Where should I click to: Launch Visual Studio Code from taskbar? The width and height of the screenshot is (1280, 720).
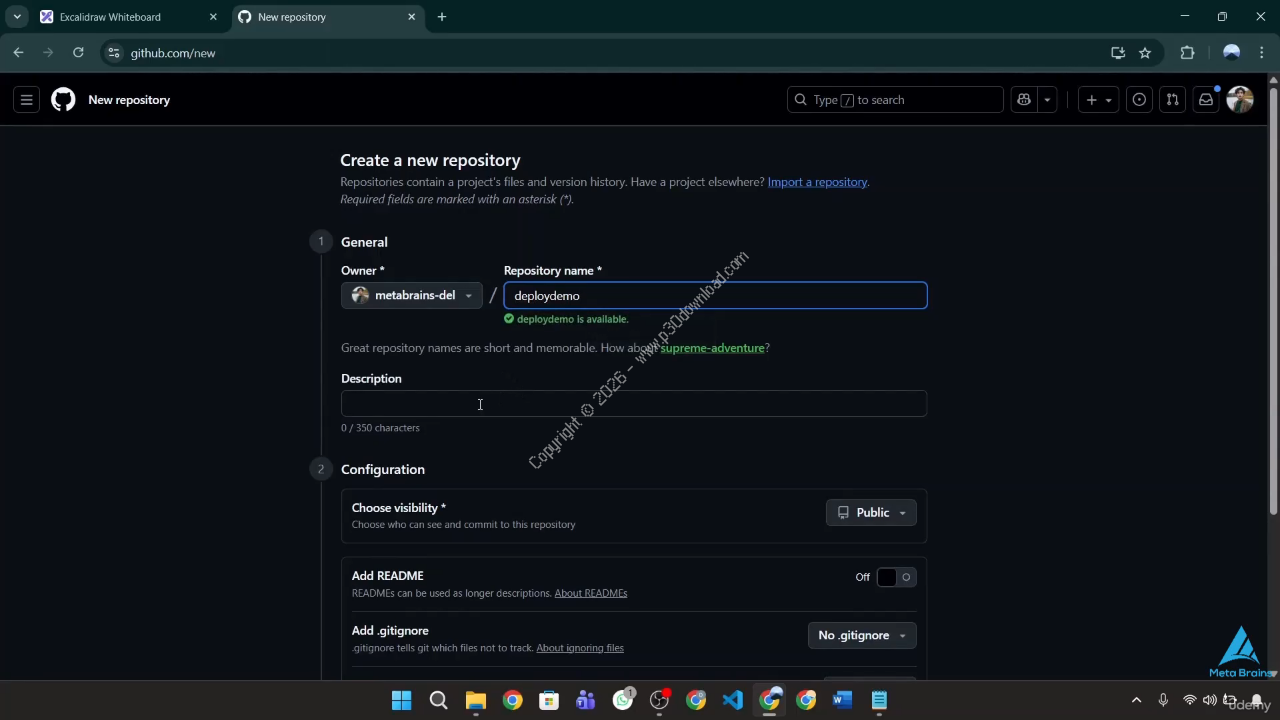click(x=733, y=700)
